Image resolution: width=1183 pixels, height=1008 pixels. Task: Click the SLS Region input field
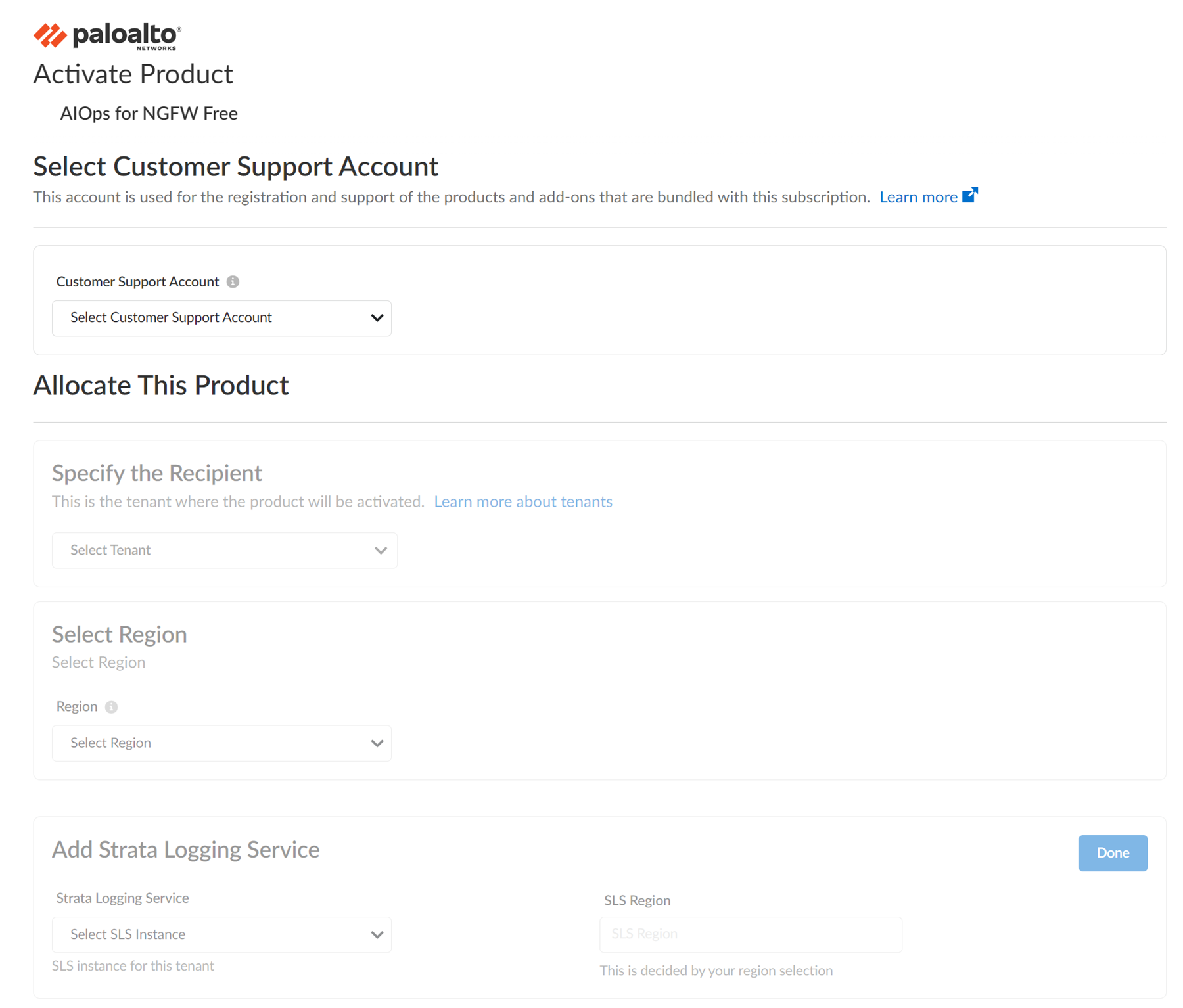[x=750, y=934]
